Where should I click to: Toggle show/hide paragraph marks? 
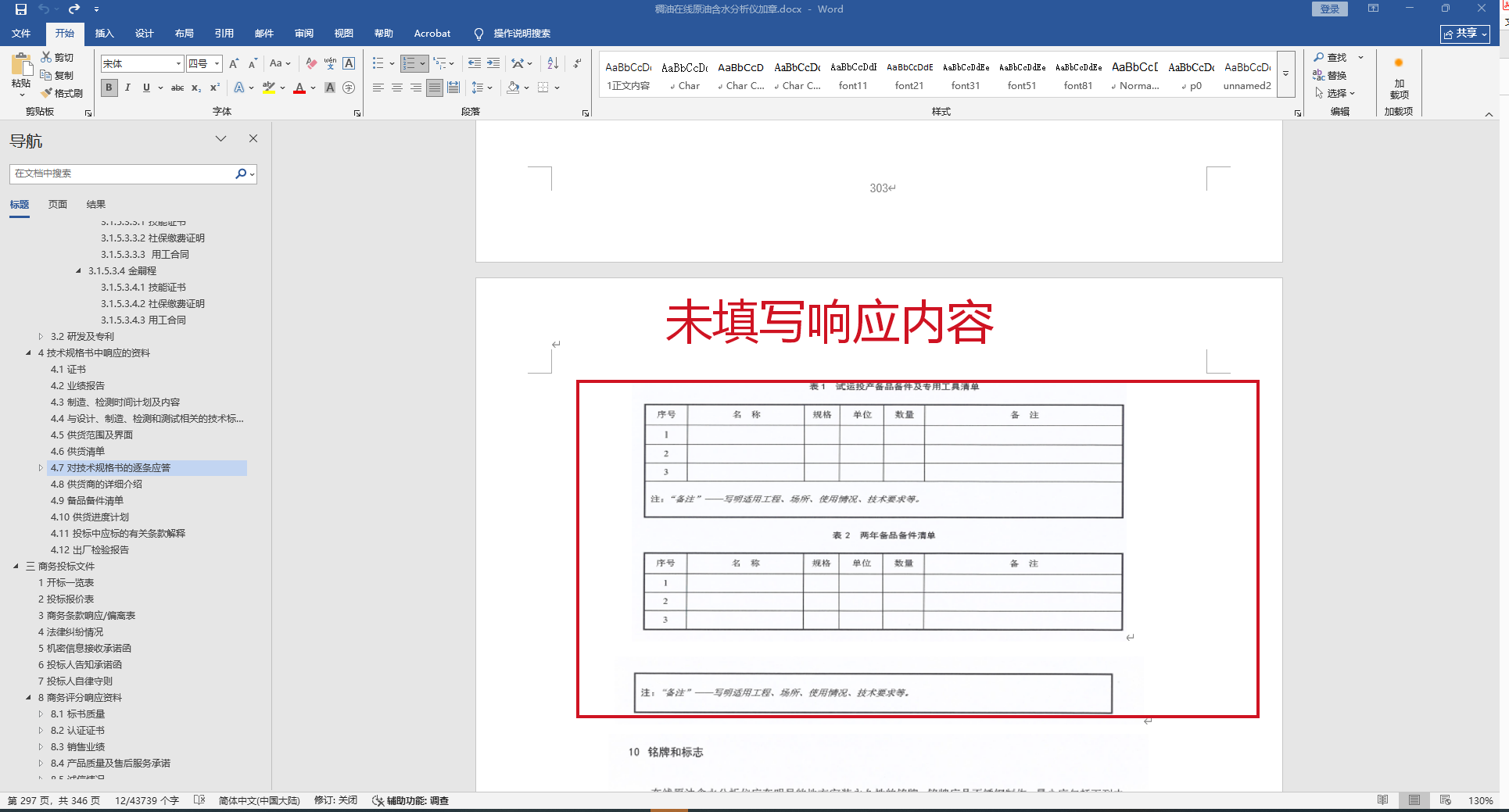click(577, 63)
